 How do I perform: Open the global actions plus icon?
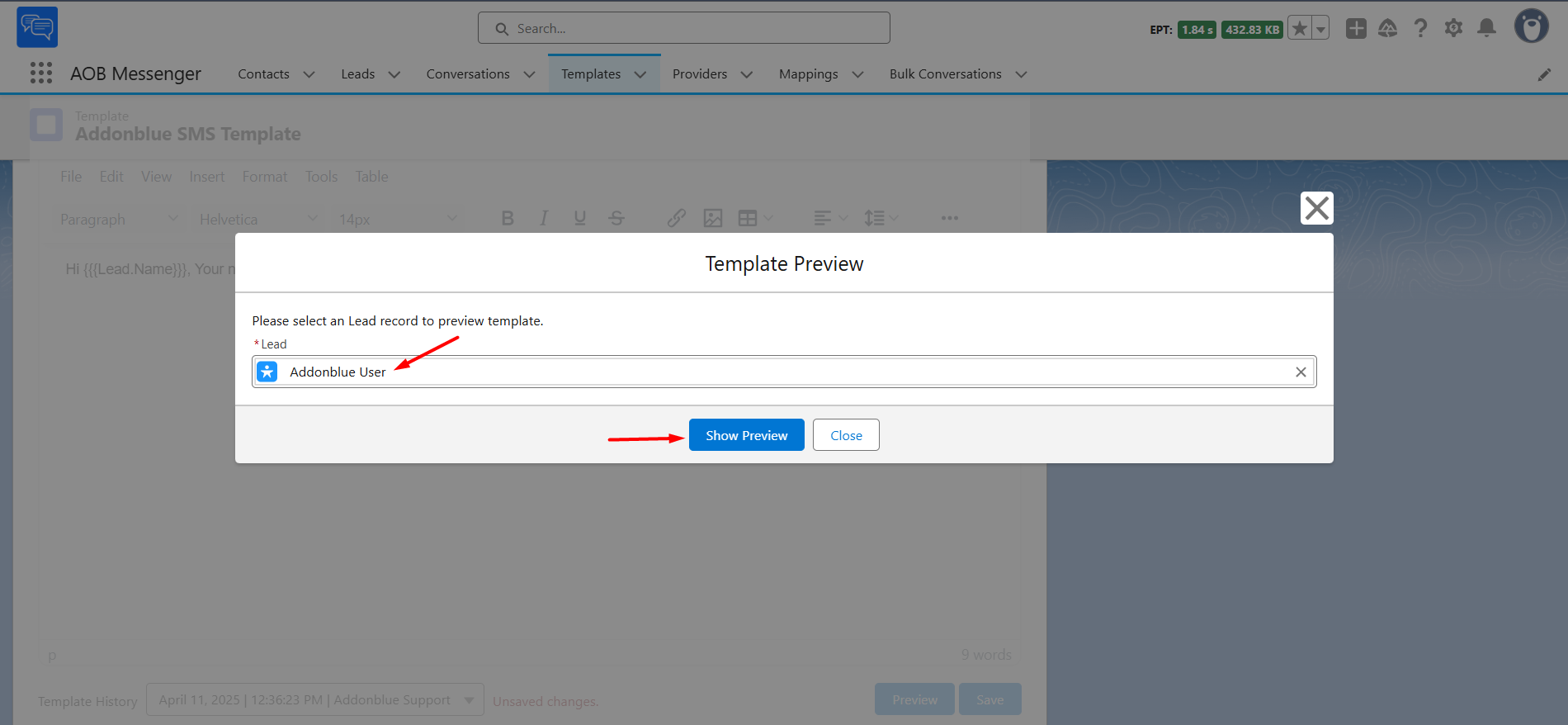tap(1356, 29)
